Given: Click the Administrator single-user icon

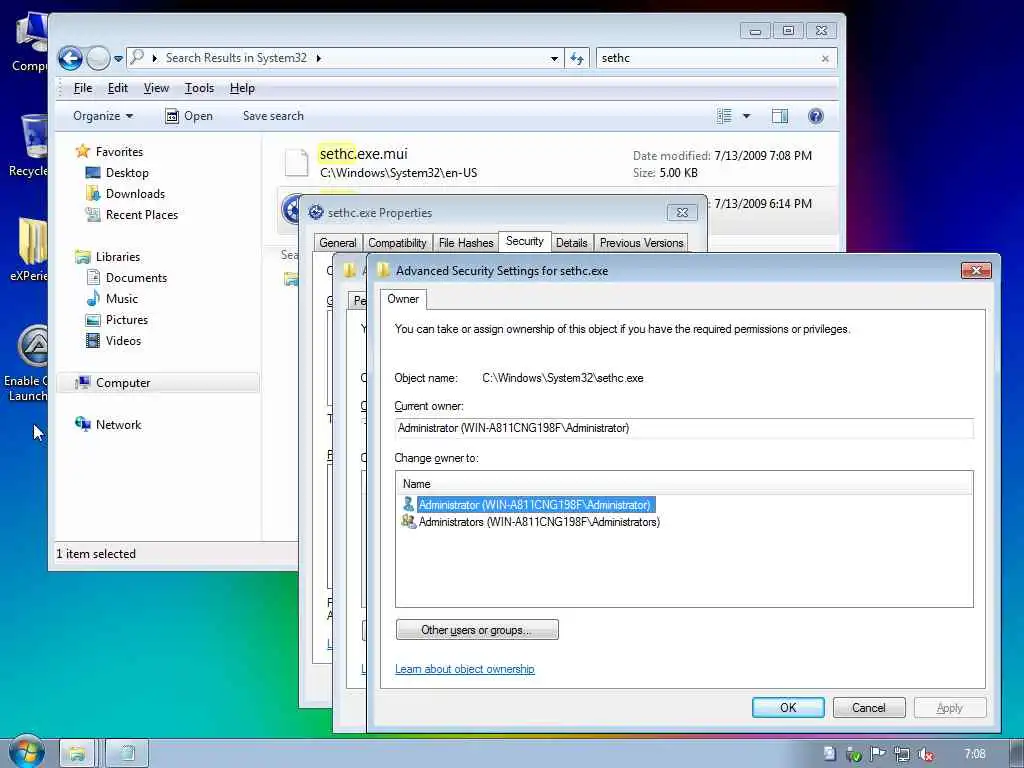Looking at the screenshot, I should 408,504.
